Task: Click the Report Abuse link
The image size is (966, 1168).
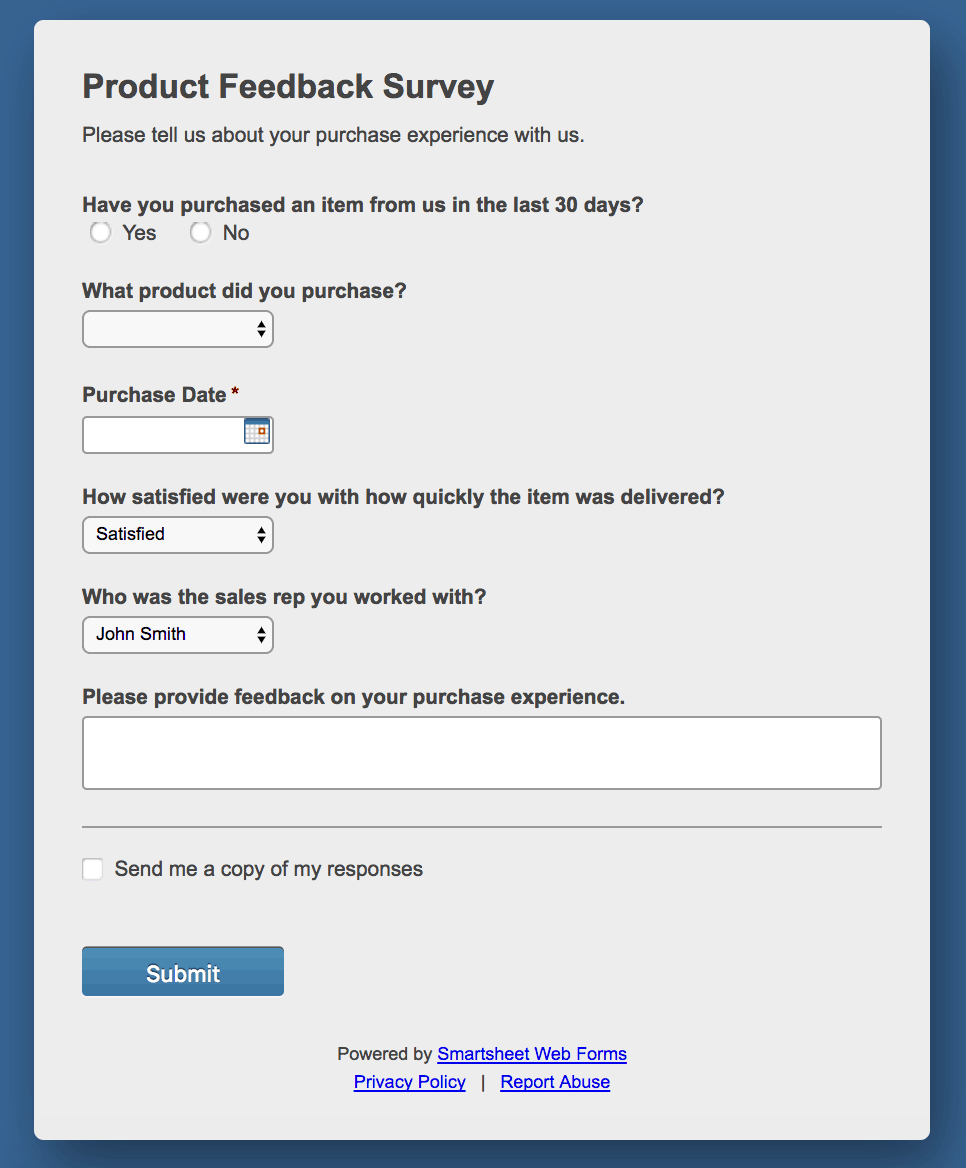Action: click(x=555, y=1082)
